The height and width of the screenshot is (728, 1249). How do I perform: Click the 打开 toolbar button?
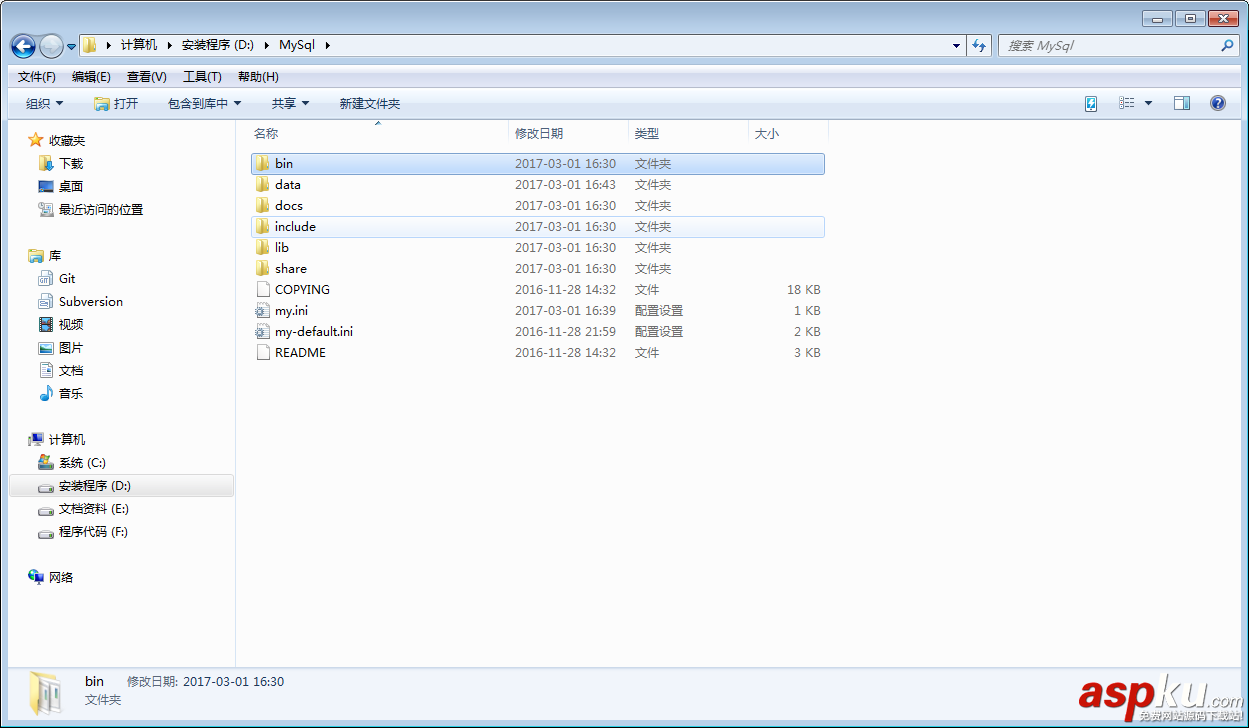[x=116, y=104]
